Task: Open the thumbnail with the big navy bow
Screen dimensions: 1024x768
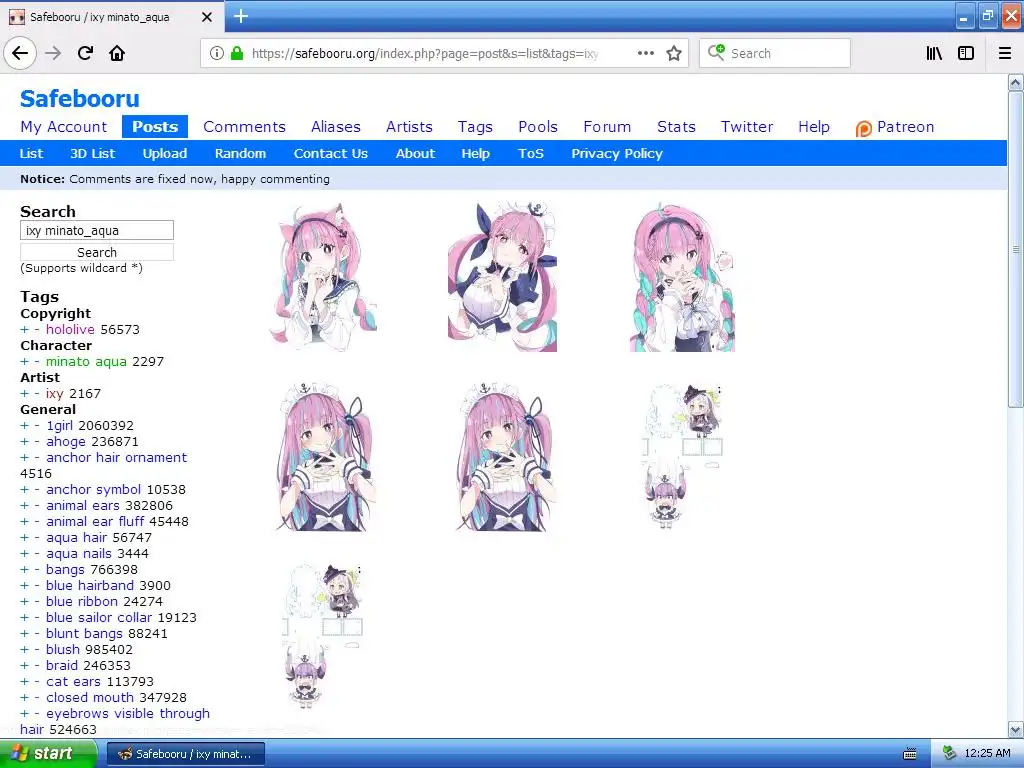Action: tap(502, 276)
